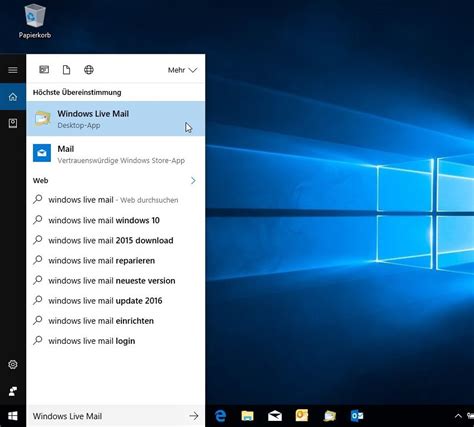Open the Settings gear in the sidebar
Screen dimensions: 474x427
[x=13, y=364]
